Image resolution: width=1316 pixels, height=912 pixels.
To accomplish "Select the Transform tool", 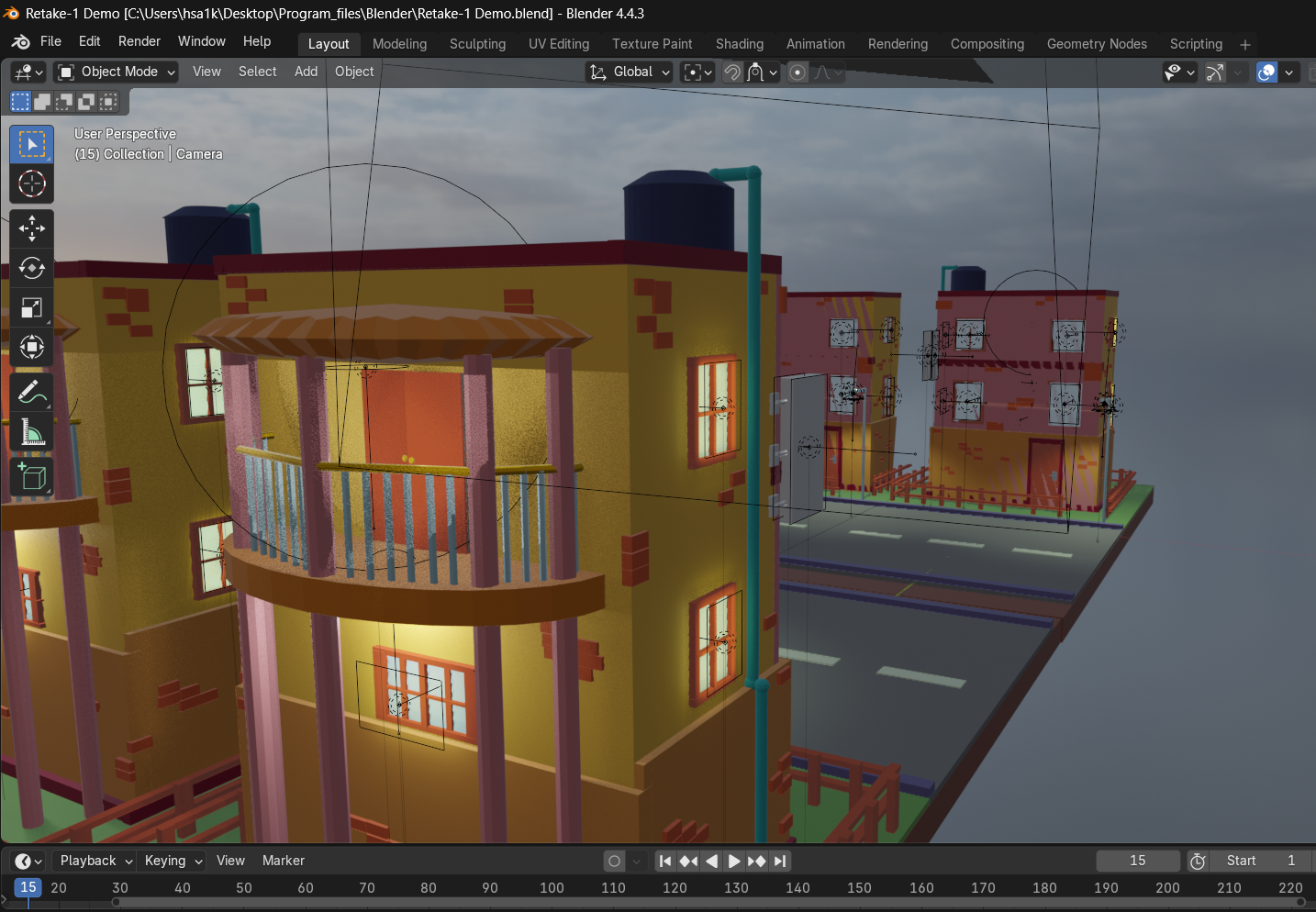I will [x=32, y=347].
